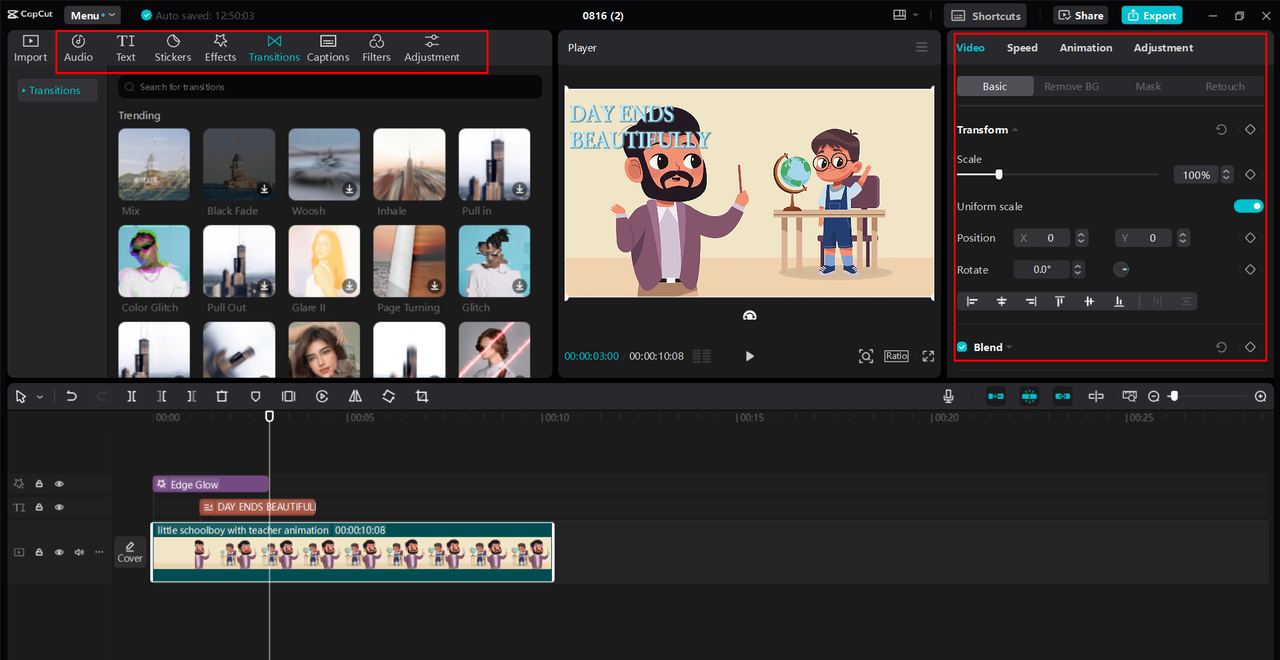1280x660 pixels.
Task: Expand the selection tool dropdown arrow
Action: click(40, 397)
